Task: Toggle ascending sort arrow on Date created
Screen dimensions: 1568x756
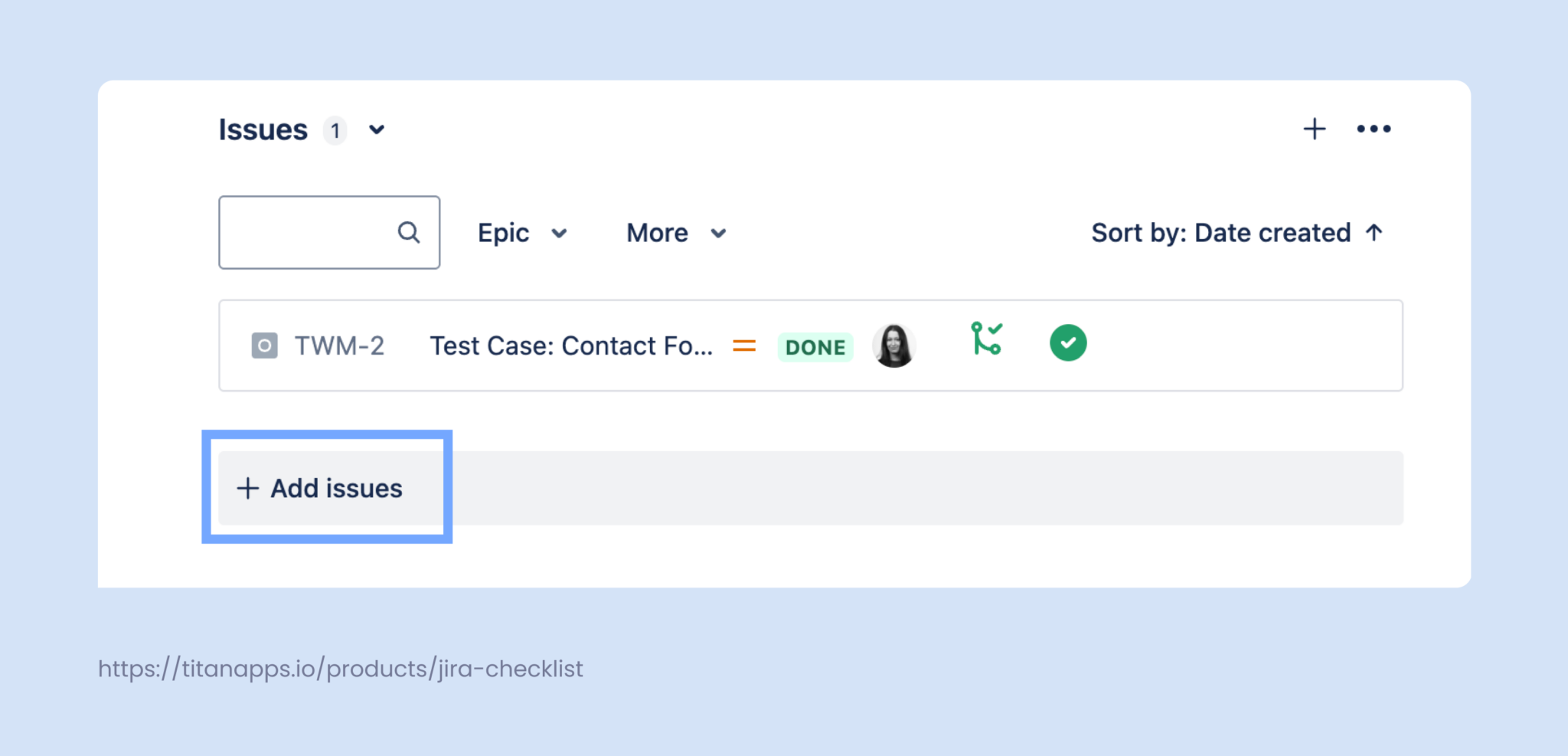Action: tap(1374, 232)
